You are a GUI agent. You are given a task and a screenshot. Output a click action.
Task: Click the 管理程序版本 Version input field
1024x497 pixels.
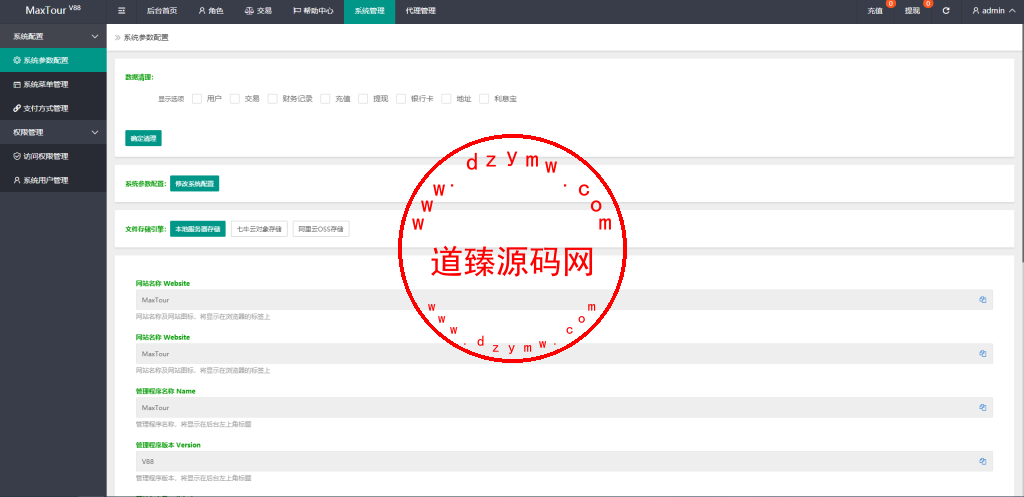click(564, 461)
